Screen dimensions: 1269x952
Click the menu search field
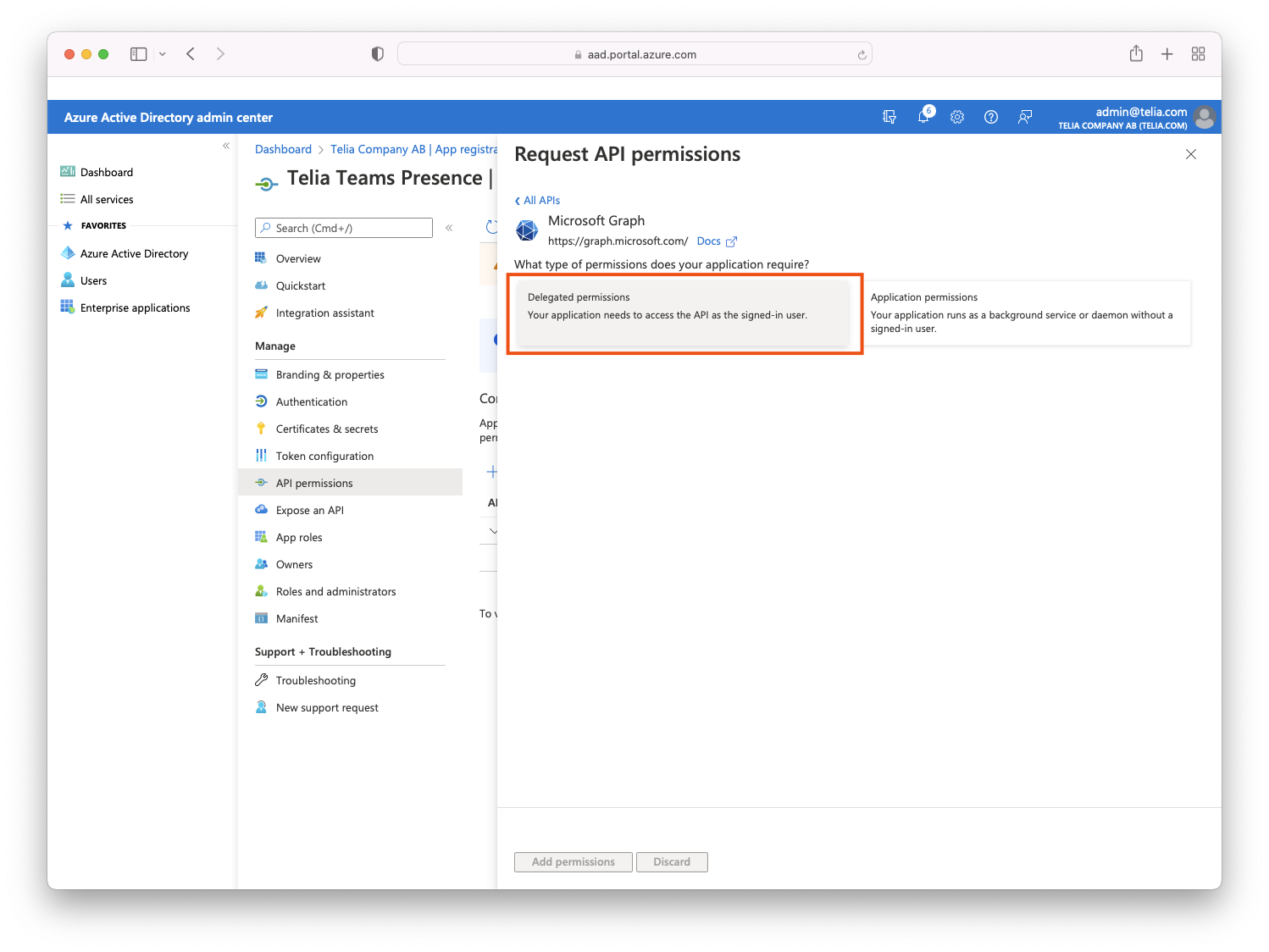(x=344, y=228)
